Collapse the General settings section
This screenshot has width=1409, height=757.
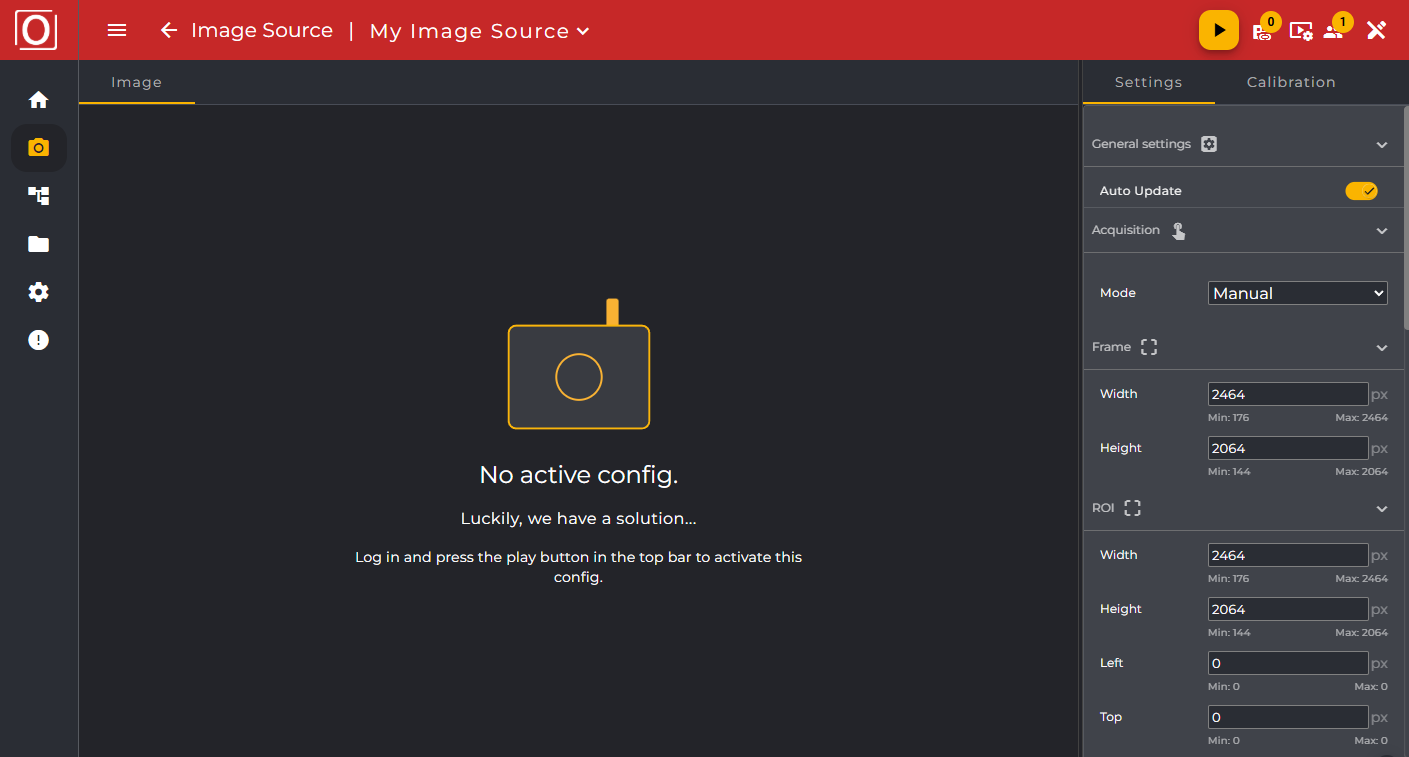point(1382,144)
